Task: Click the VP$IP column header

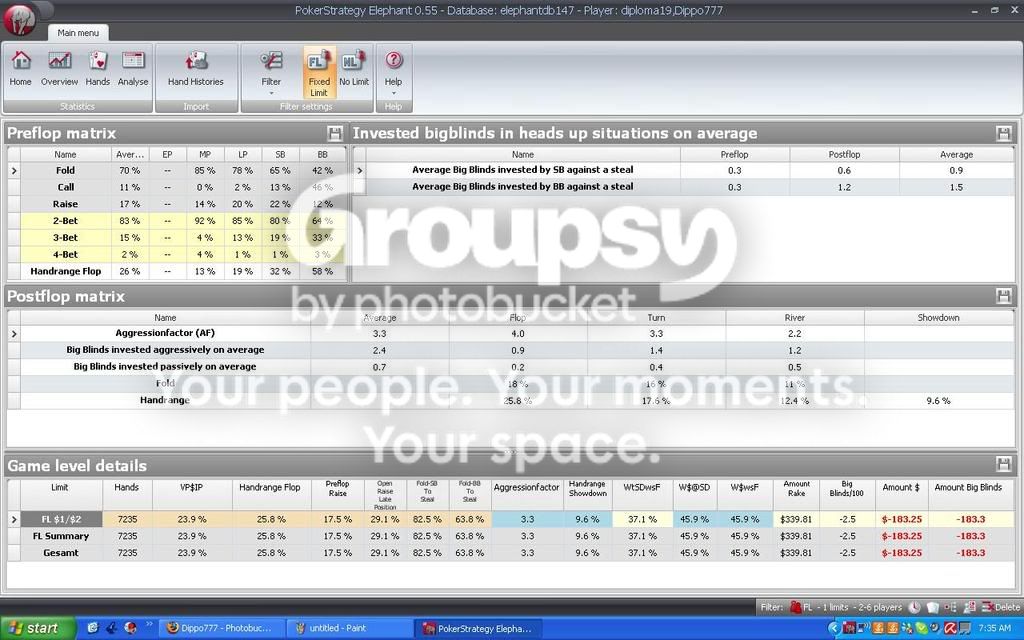Action: pyautogui.click(x=192, y=495)
